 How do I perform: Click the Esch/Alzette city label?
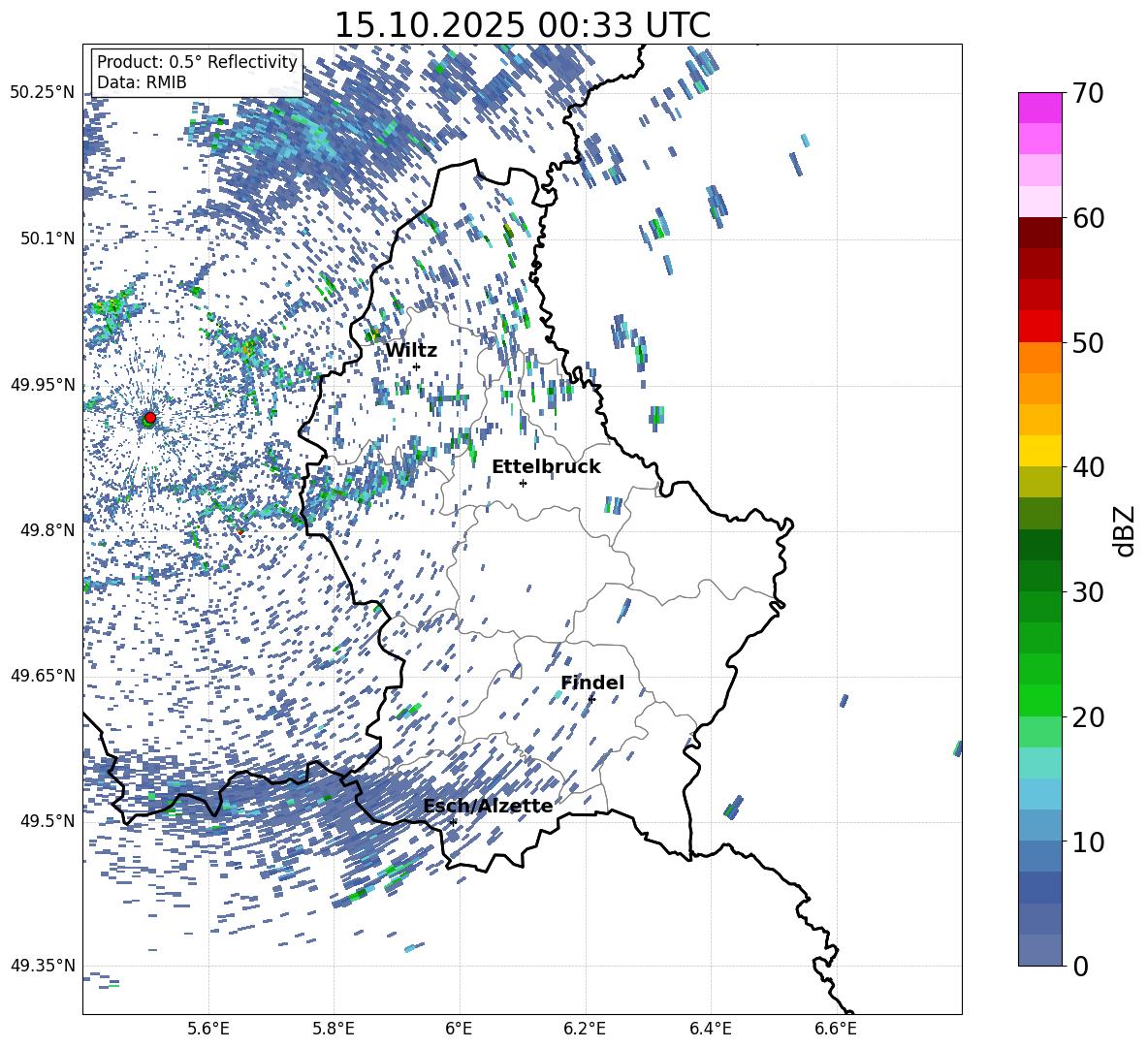click(x=488, y=806)
